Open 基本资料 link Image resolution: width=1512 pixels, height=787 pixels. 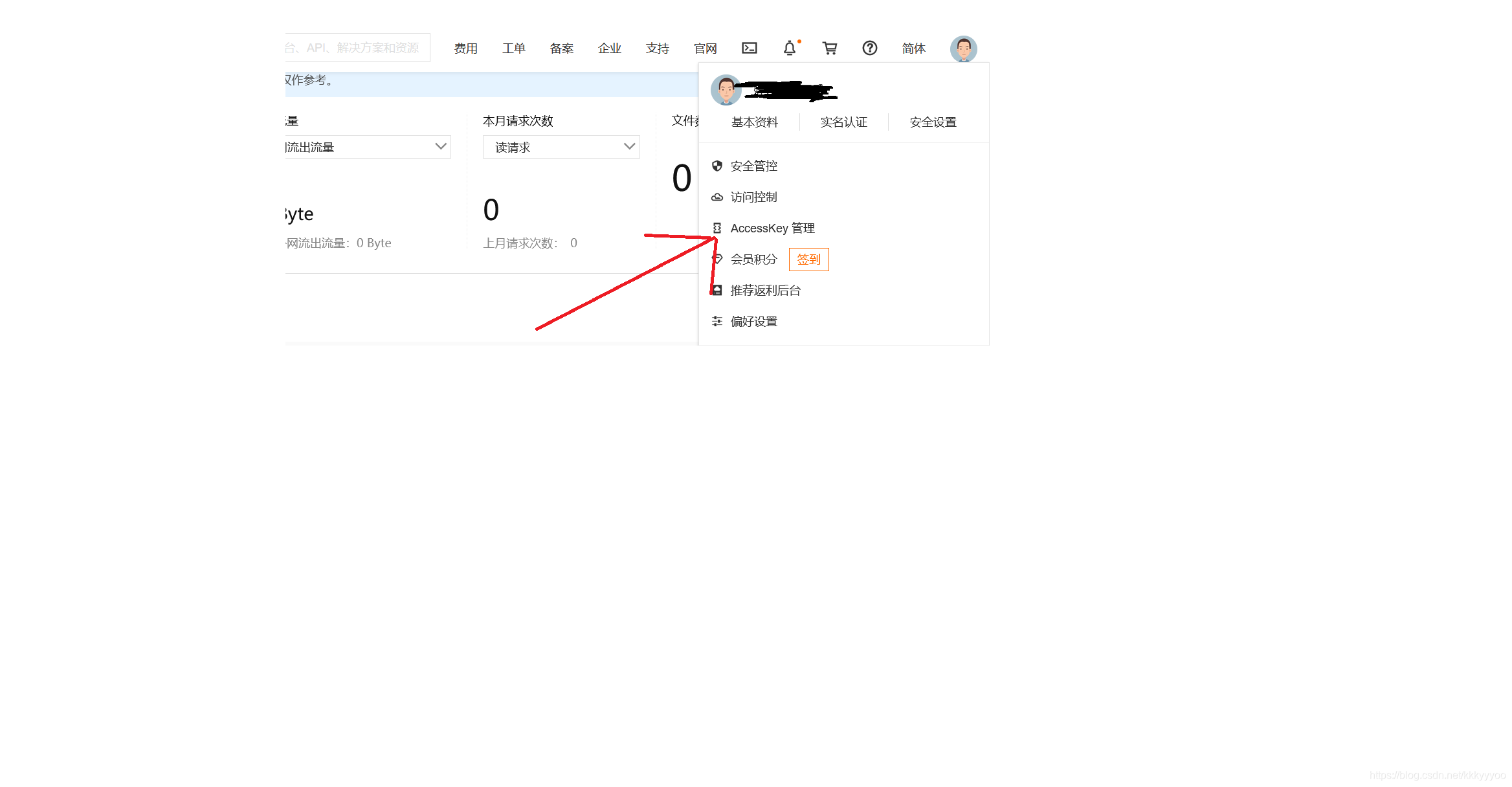755,122
